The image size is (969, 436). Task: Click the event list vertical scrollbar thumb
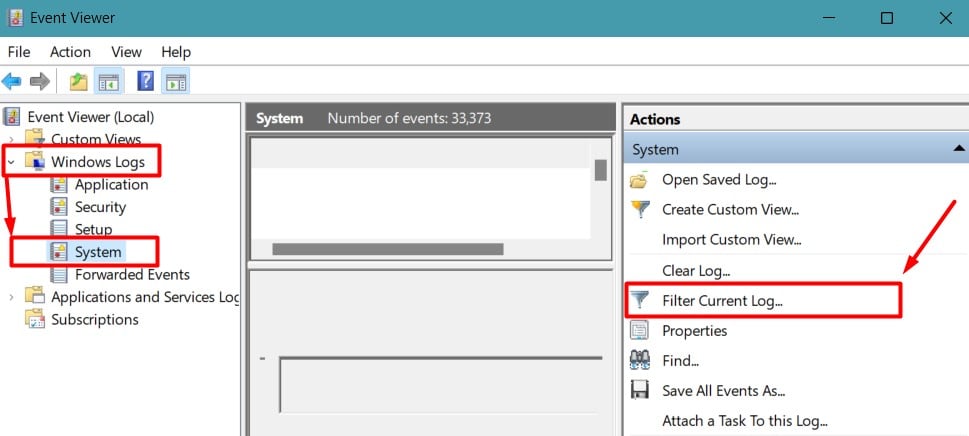click(x=600, y=170)
